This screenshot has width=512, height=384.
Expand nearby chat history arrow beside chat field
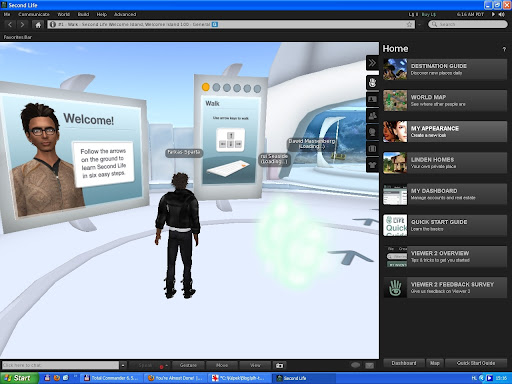123,365
